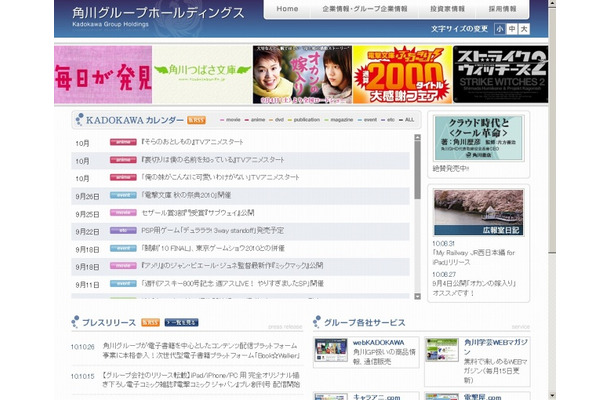Open PSP用ゲーム「デュラララ!!」 entry

[212, 230]
